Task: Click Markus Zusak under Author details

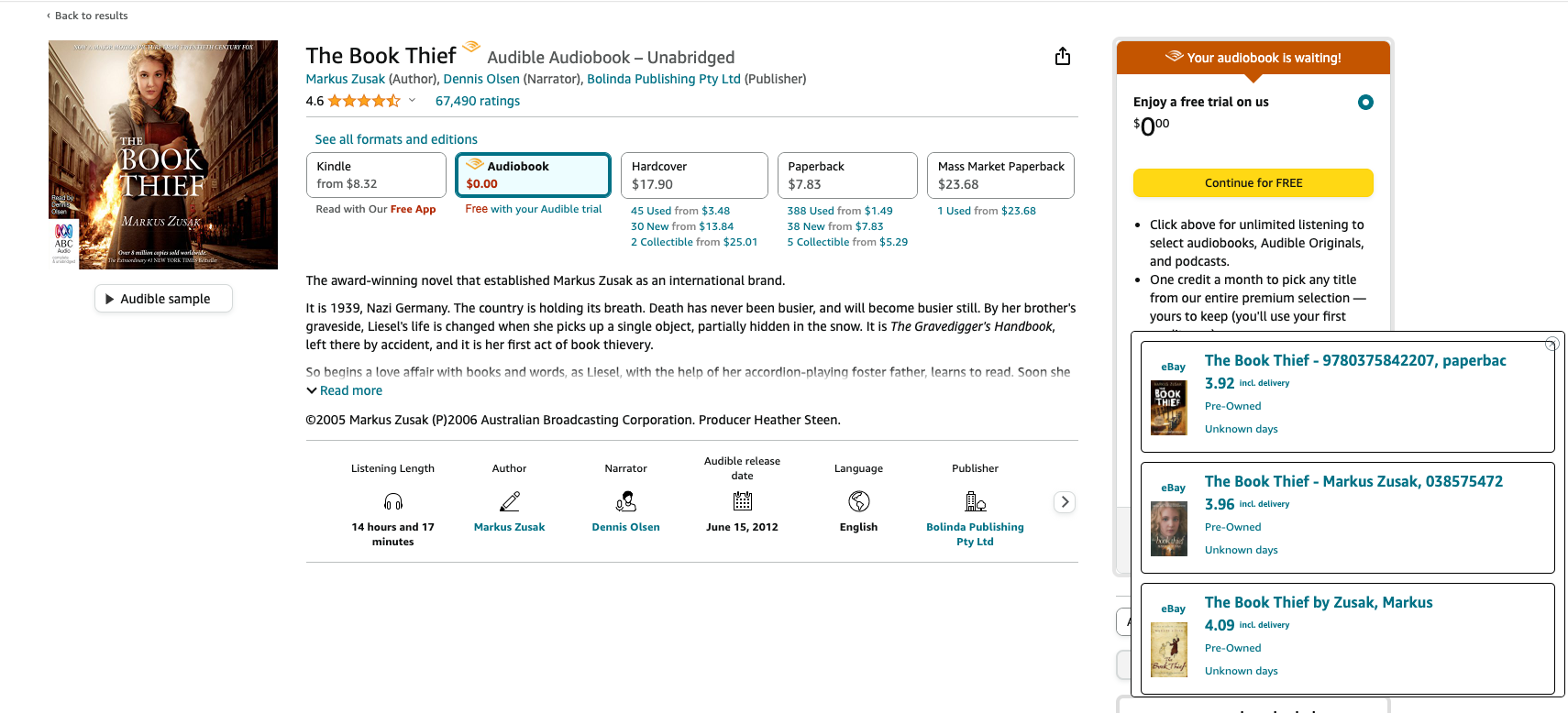Action: point(509,527)
